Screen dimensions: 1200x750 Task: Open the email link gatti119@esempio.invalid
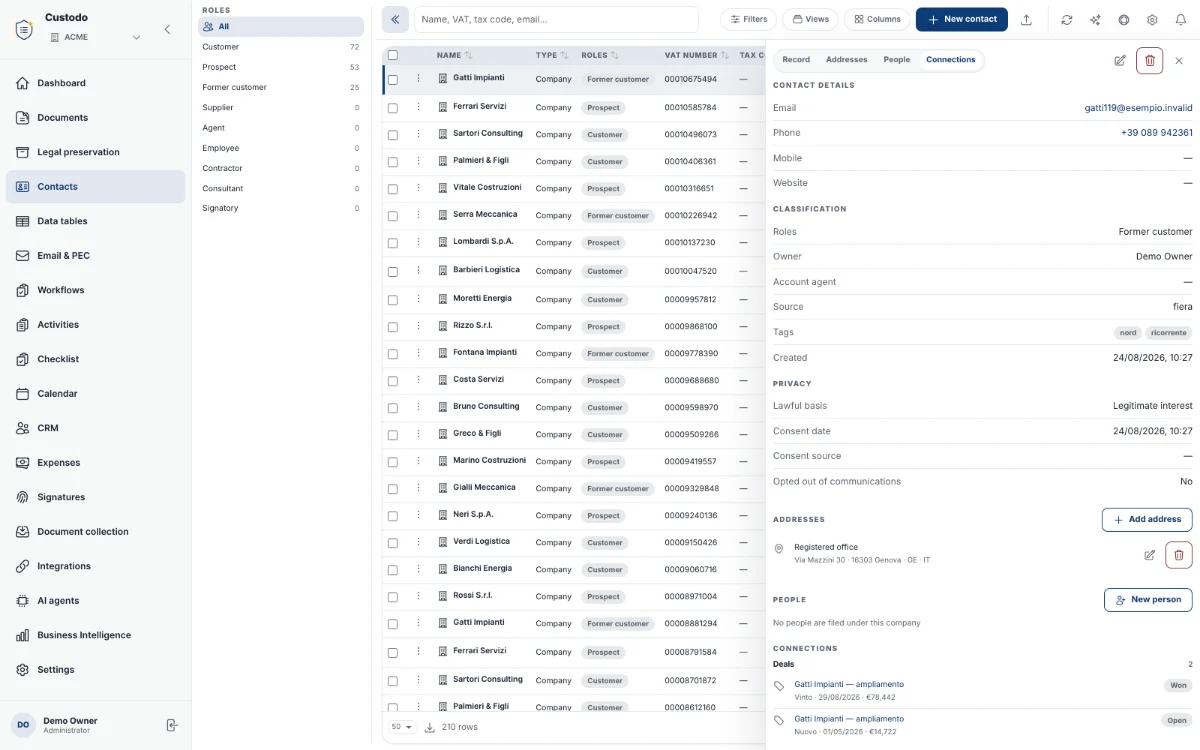click(x=1138, y=108)
